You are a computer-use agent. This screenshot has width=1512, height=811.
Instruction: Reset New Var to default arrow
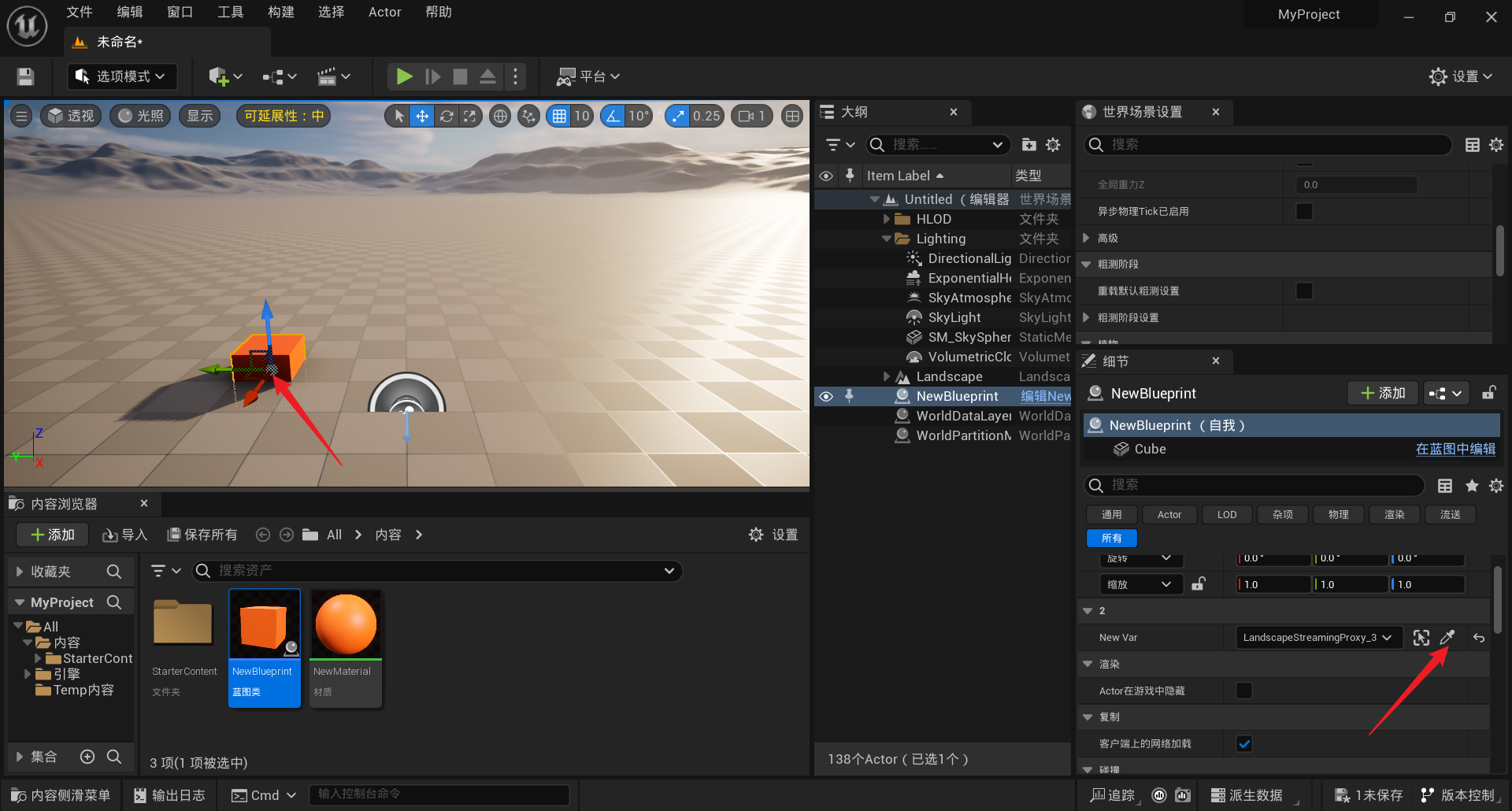[x=1479, y=638]
